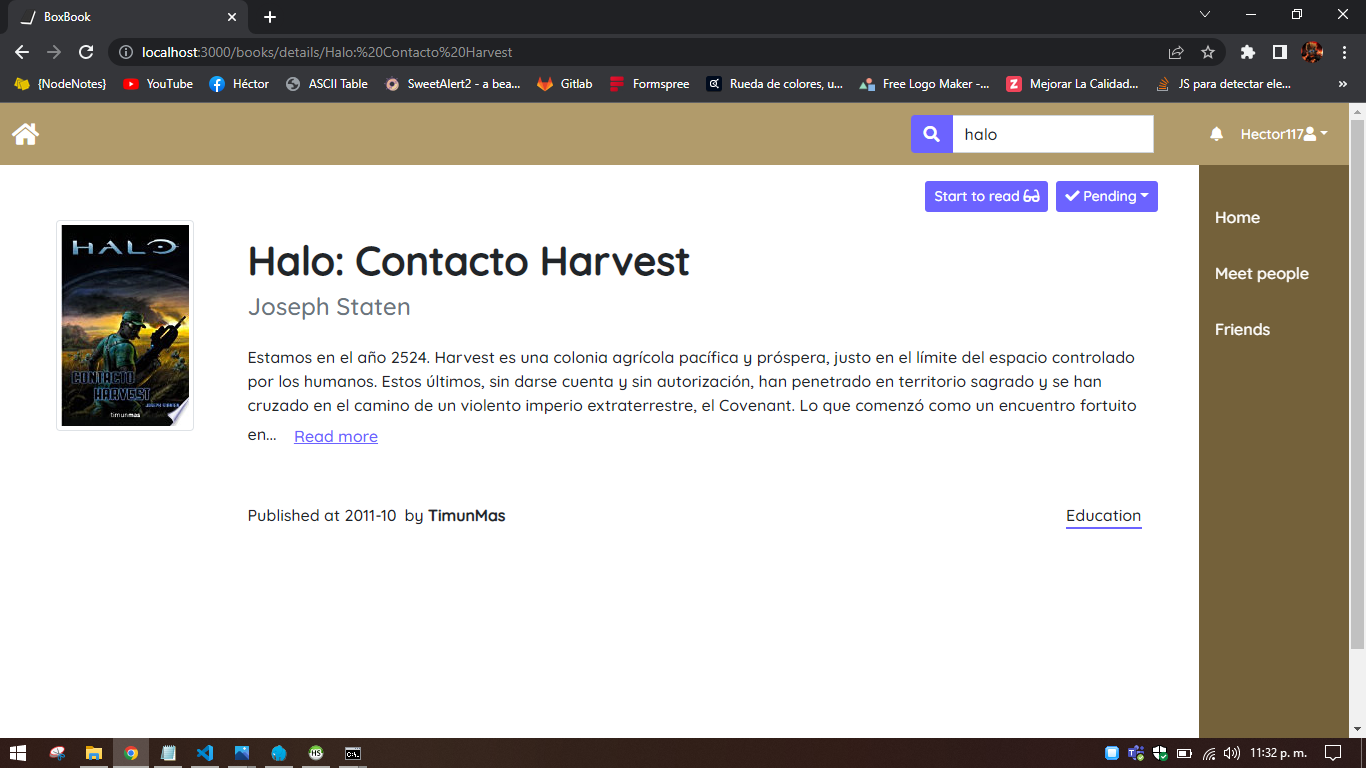Image resolution: width=1366 pixels, height=768 pixels.
Task: Go to the BoxBook home icon
Action: [x=25, y=134]
